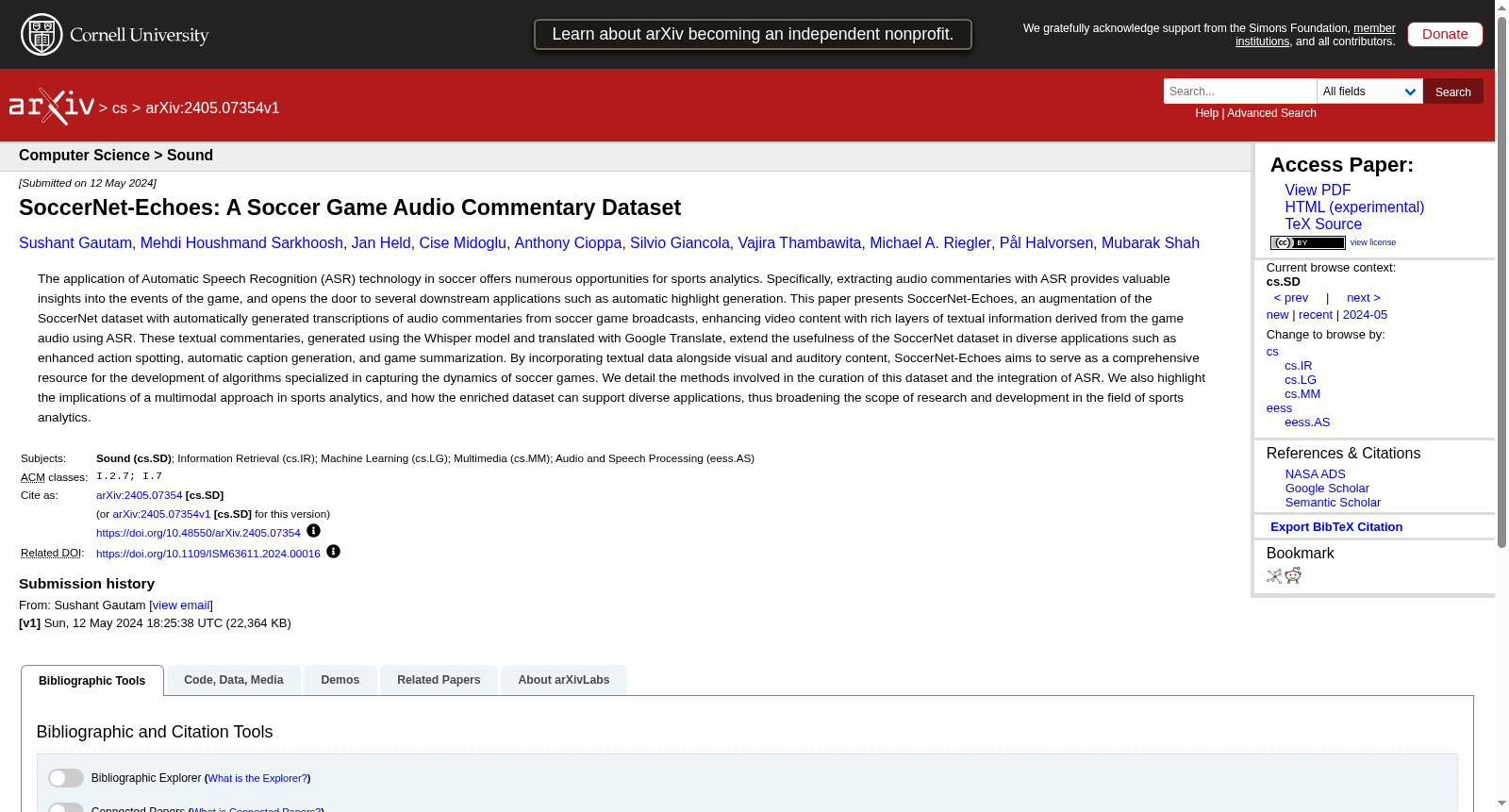Click the Donate button
This screenshot has width=1509, height=812.
pos(1445,34)
